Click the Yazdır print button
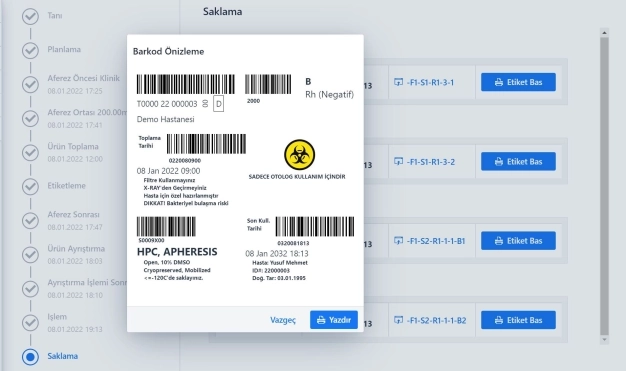 334,320
